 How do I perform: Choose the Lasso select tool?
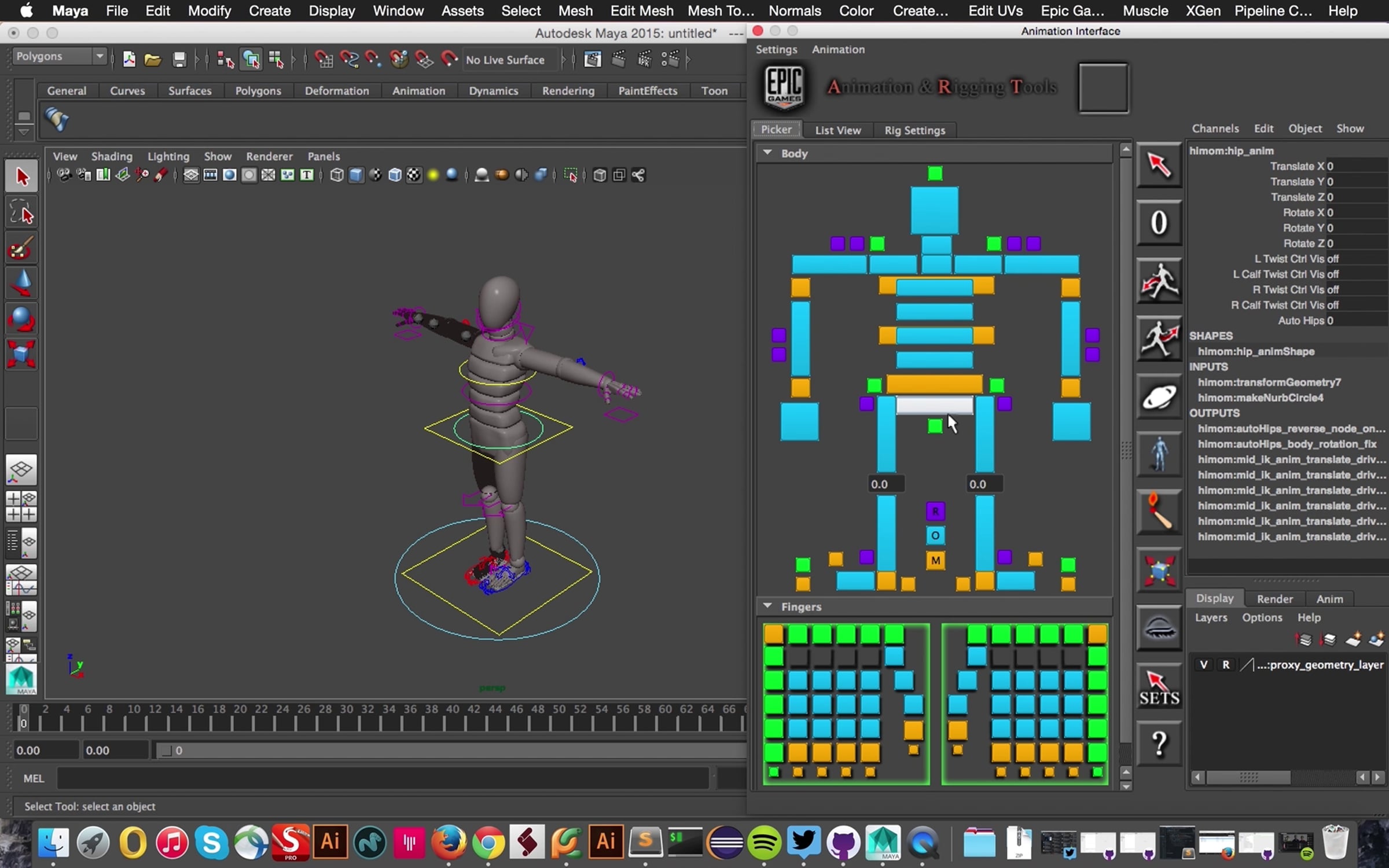[x=21, y=212]
